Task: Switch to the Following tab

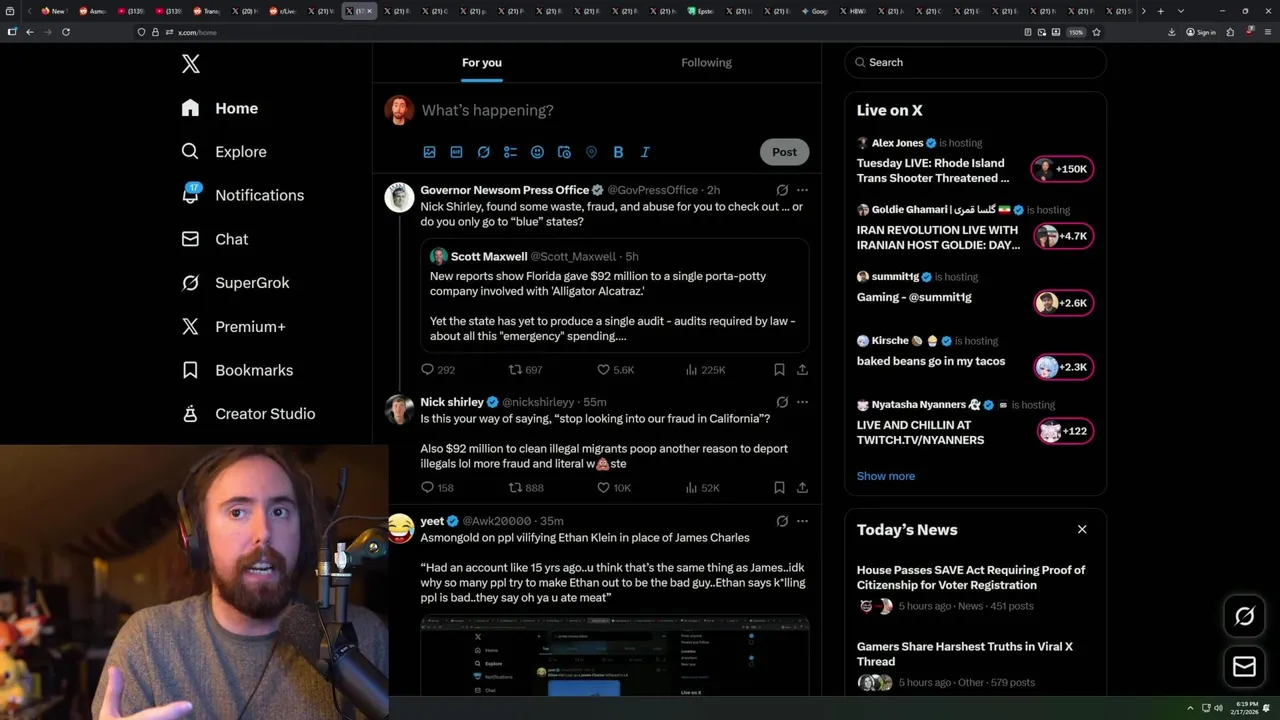Action: (706, 62)
